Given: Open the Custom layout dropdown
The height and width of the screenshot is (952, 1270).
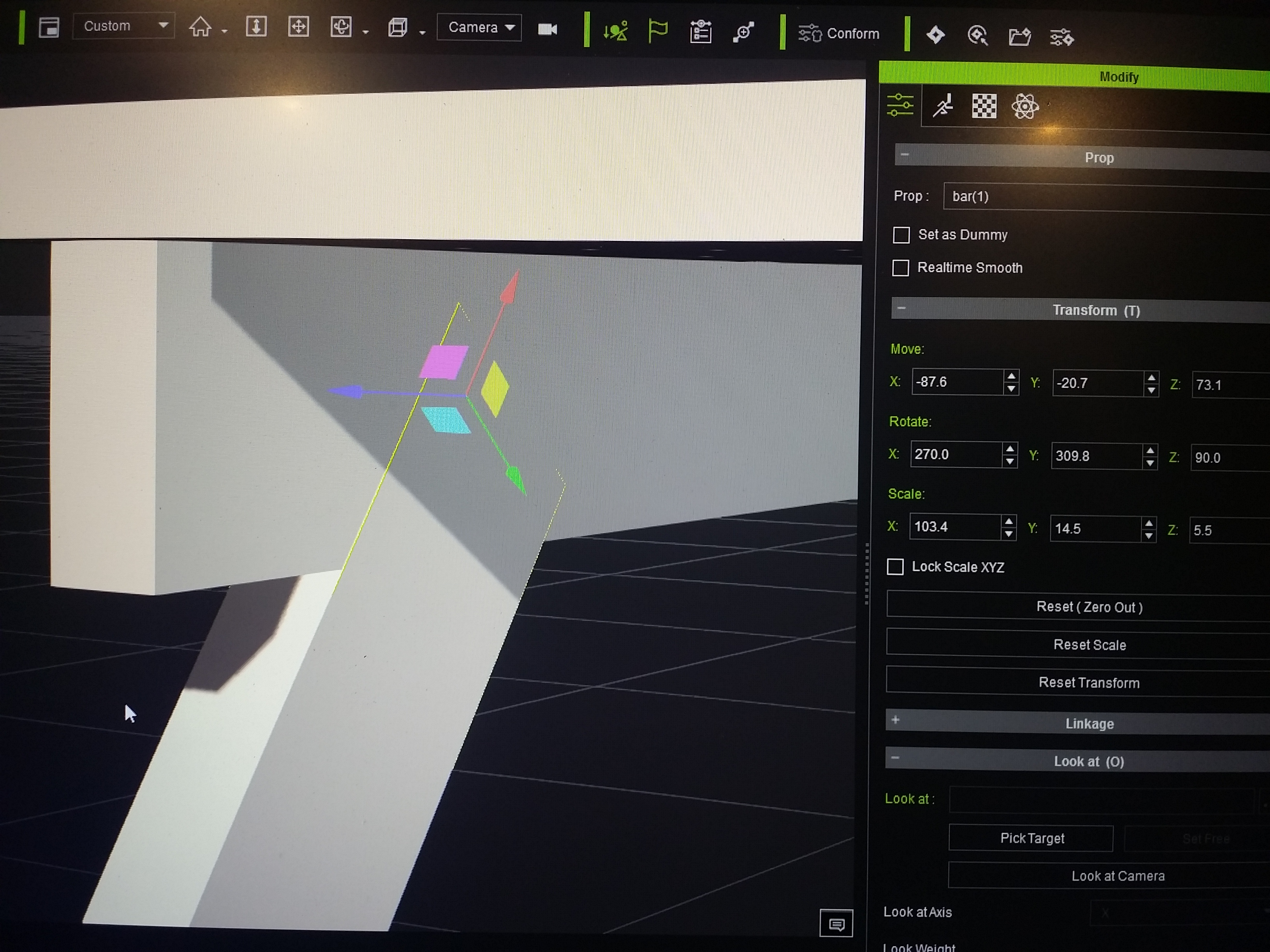Looking at the screenshot, I should pyautogui.click(x=123, y=26).
